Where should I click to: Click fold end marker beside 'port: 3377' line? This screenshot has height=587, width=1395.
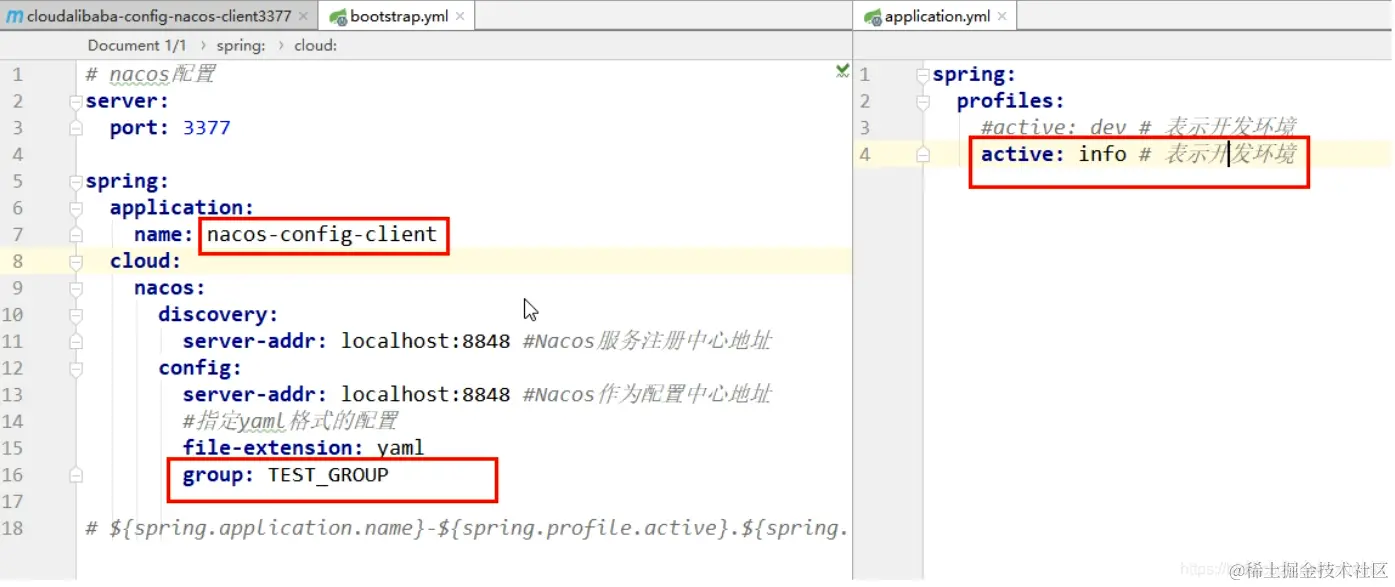click(76, 128)
